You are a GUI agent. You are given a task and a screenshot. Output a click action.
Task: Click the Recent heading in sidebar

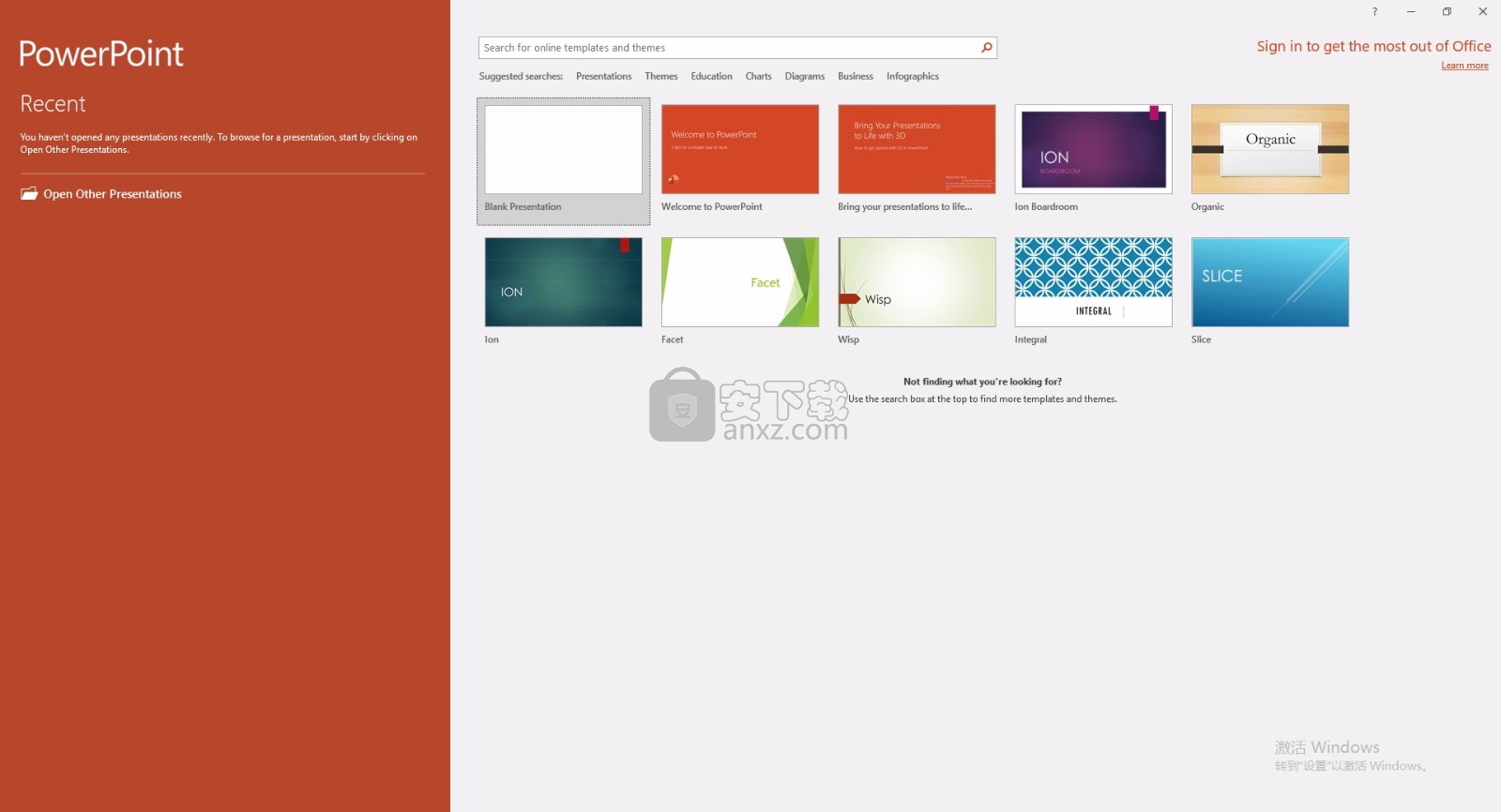[x=53, y=103]
